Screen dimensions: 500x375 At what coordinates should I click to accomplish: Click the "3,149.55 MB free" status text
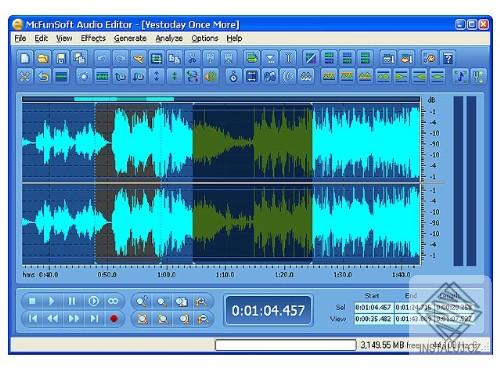pyautogui.click(x=390, y=345)
